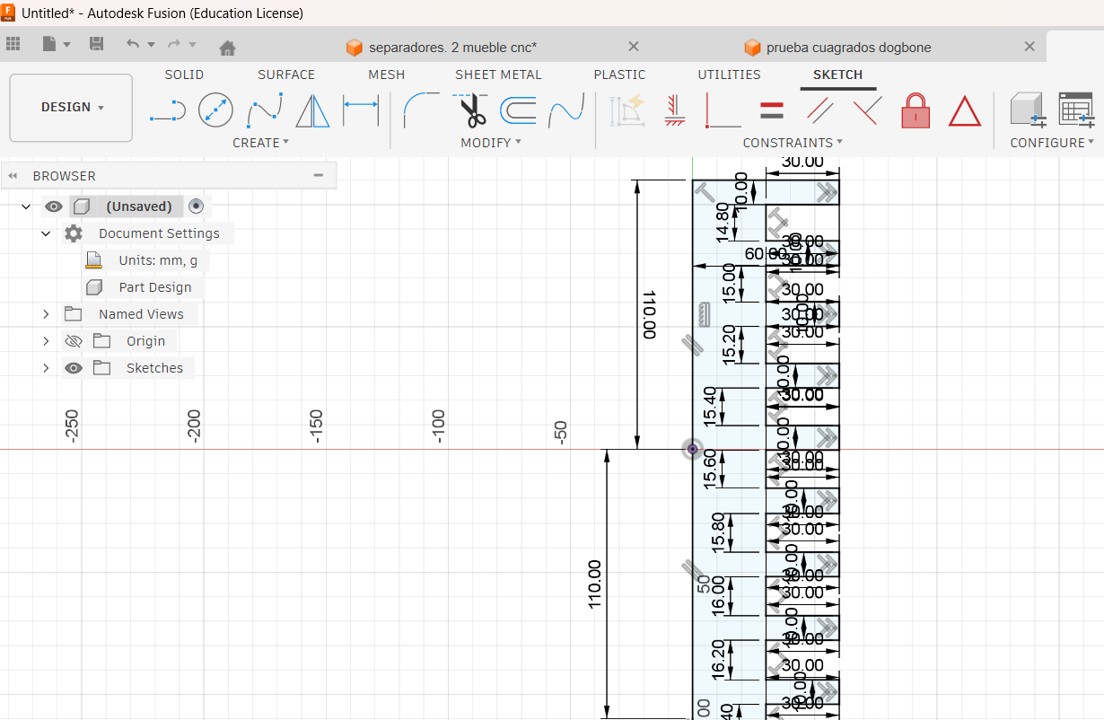Open the separadores. 2 mueble cnc document tab
1104x720 pixels.
(x=453, y=48)
